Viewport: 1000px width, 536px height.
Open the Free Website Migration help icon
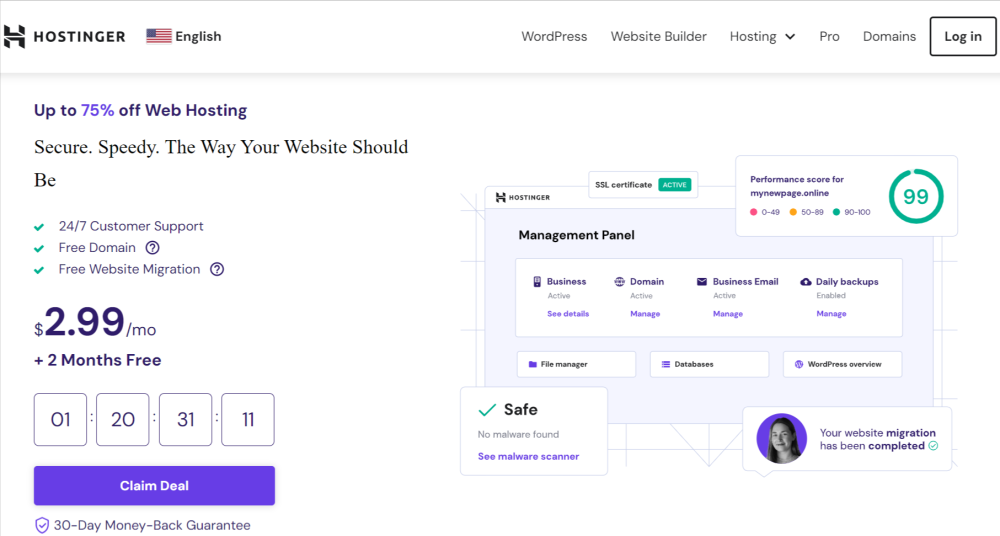(x=217, y=269)
